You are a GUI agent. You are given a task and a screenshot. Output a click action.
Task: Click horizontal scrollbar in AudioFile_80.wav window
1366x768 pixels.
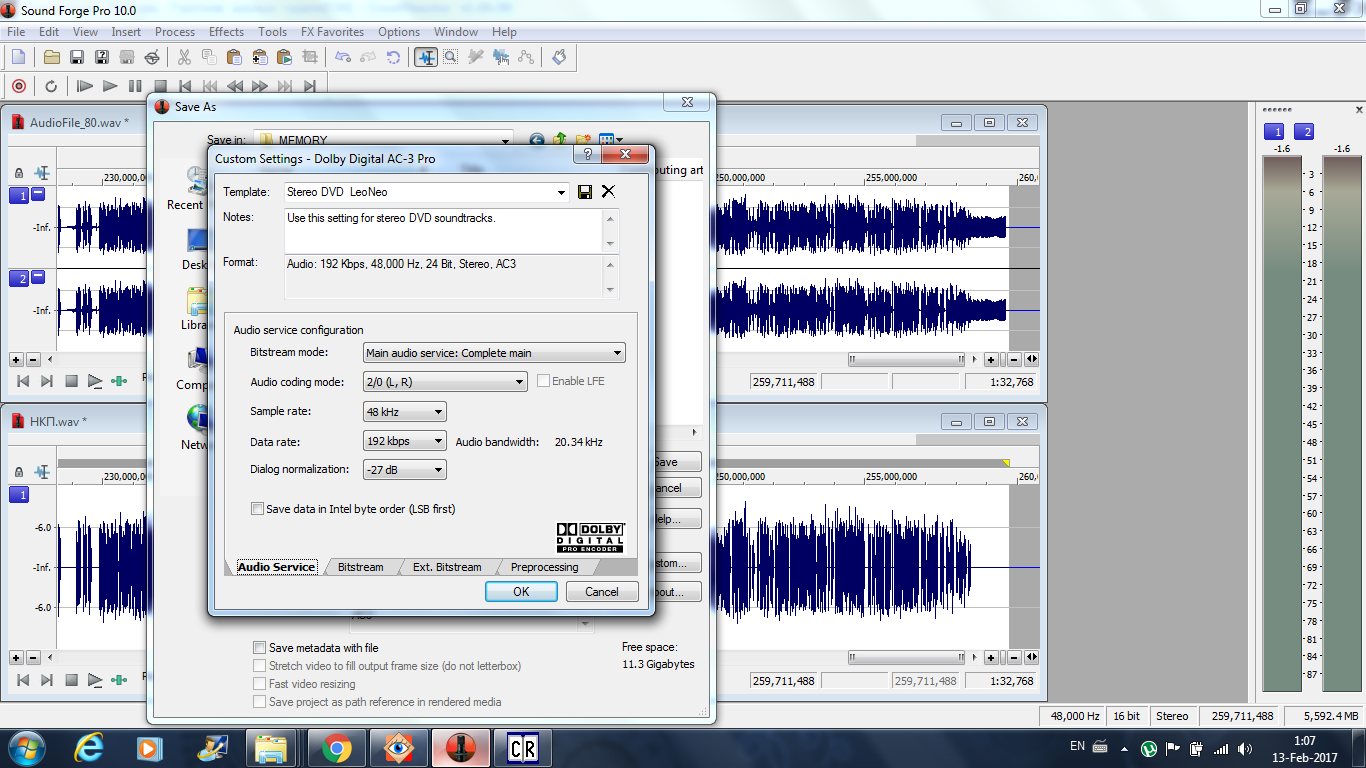pos(908,359)
